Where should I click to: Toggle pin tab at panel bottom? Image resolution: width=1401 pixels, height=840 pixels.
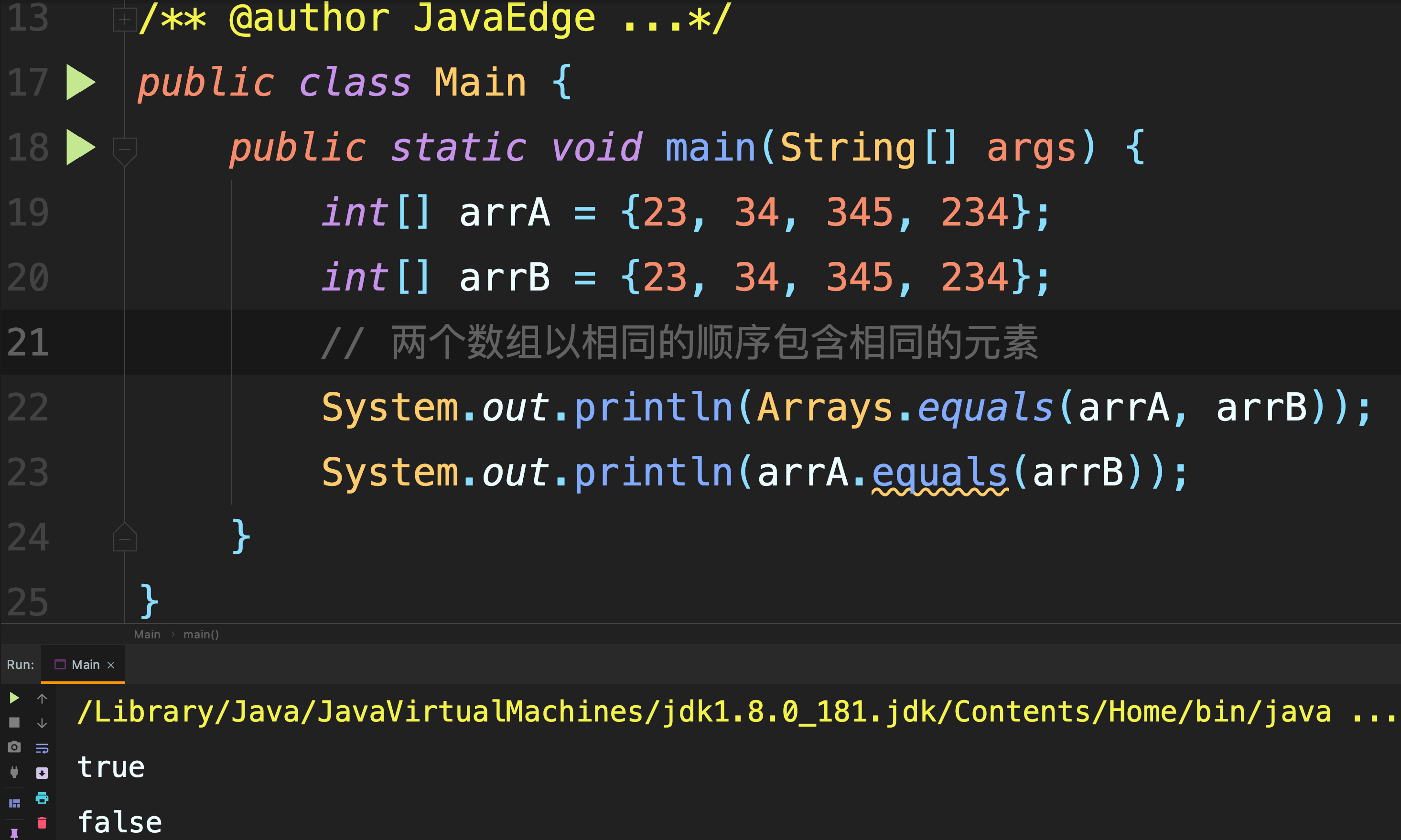(14, 833)
